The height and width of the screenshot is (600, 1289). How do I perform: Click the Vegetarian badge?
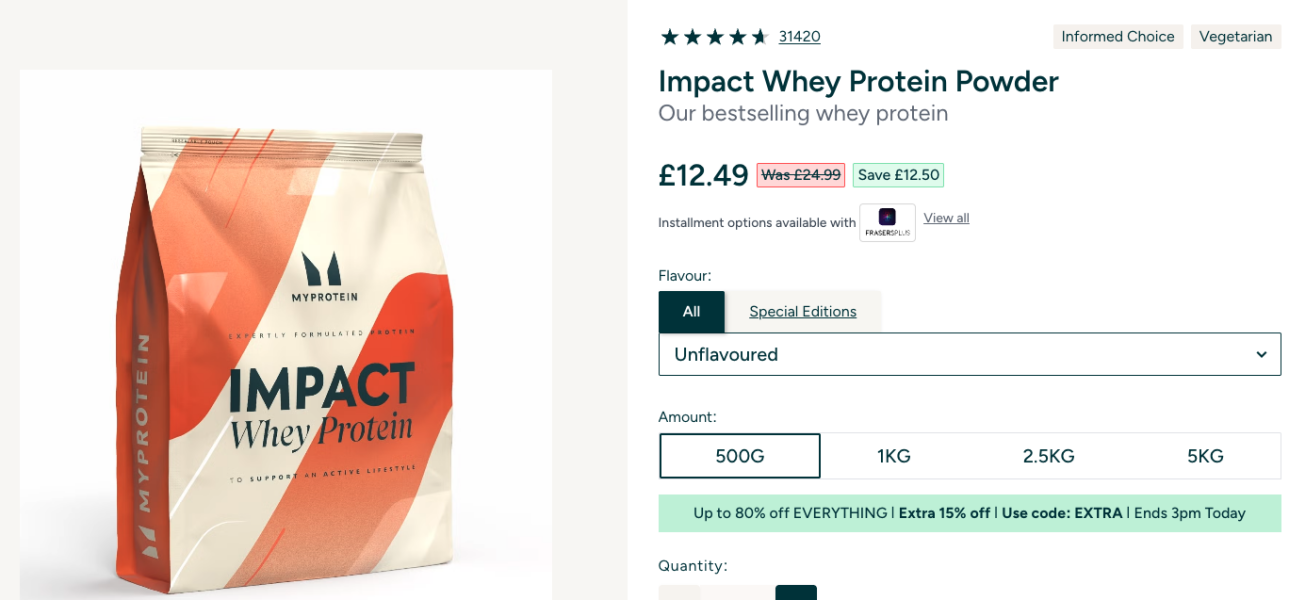click(x=1235, y=37)
